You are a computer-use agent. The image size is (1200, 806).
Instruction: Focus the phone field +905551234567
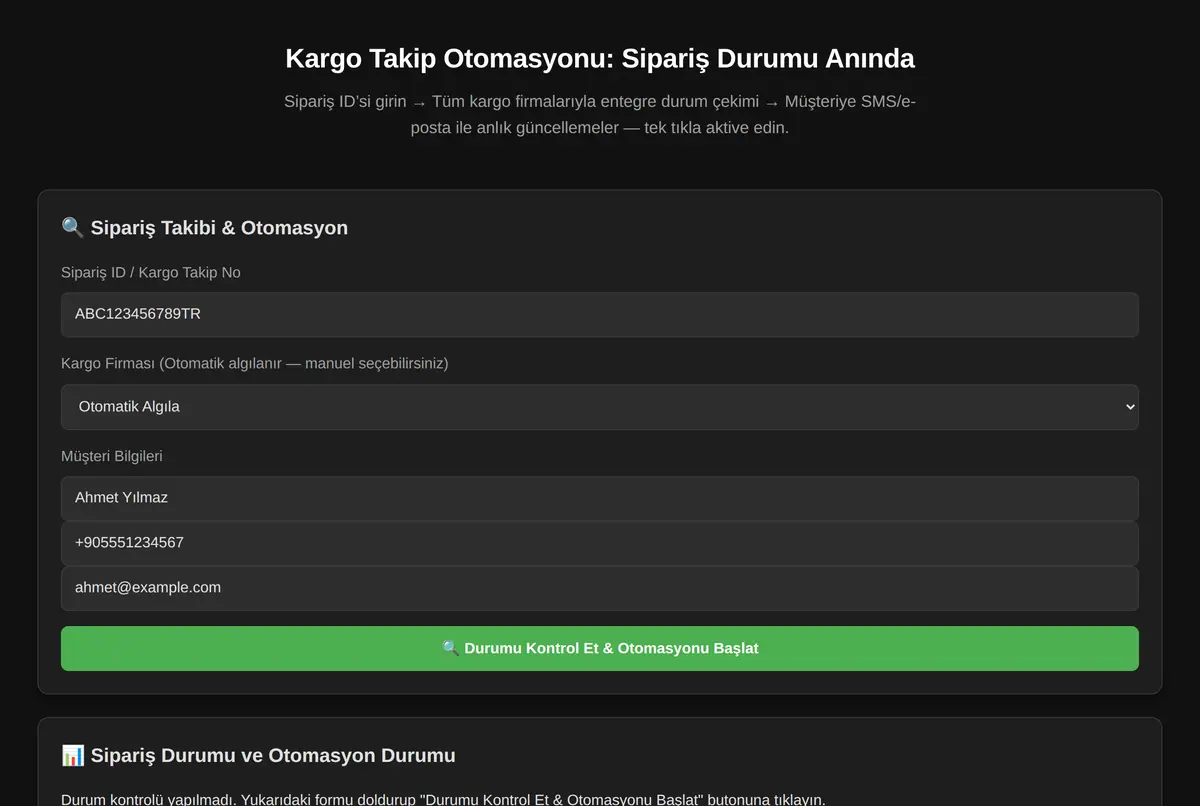coord(599,543)
